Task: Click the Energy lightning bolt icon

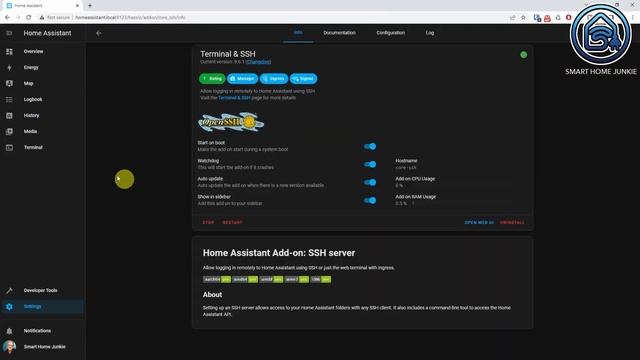Action: [9, 67]
